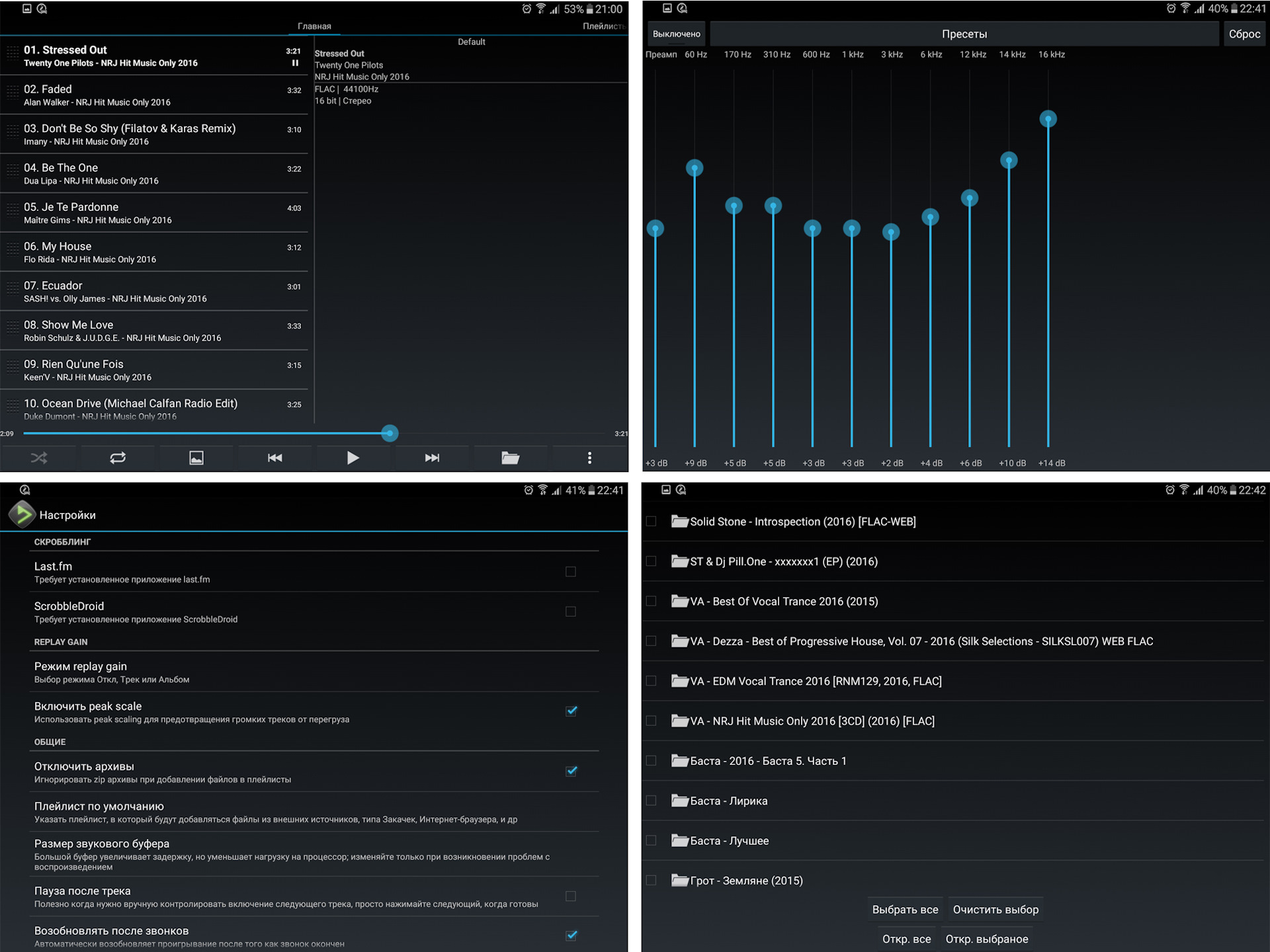1270x952 pixels.
Task: Play track 03. Don't Be So Shy
Action: tap(154, 134)
